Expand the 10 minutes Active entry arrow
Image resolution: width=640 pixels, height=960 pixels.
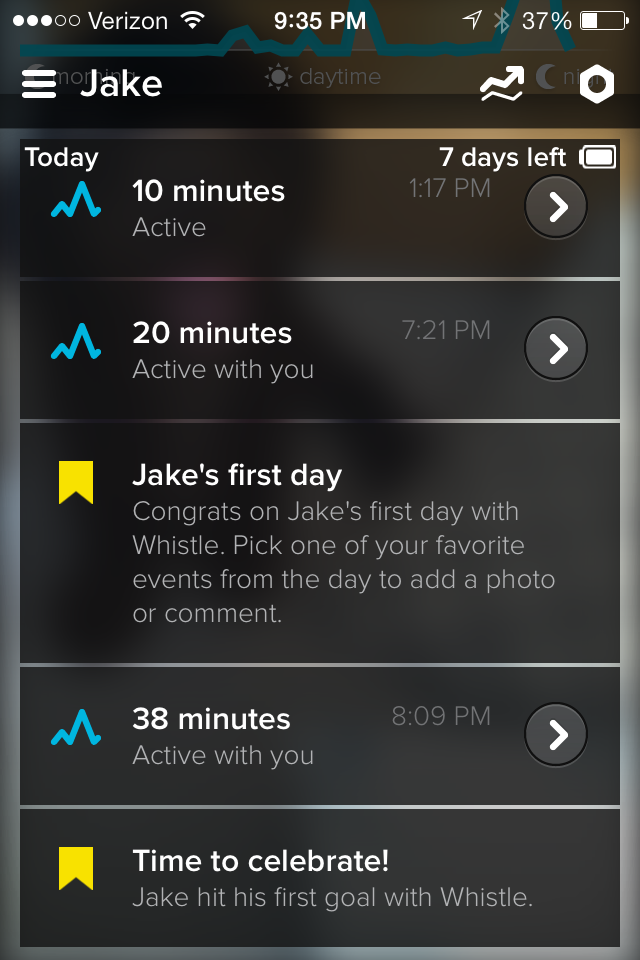556,207
